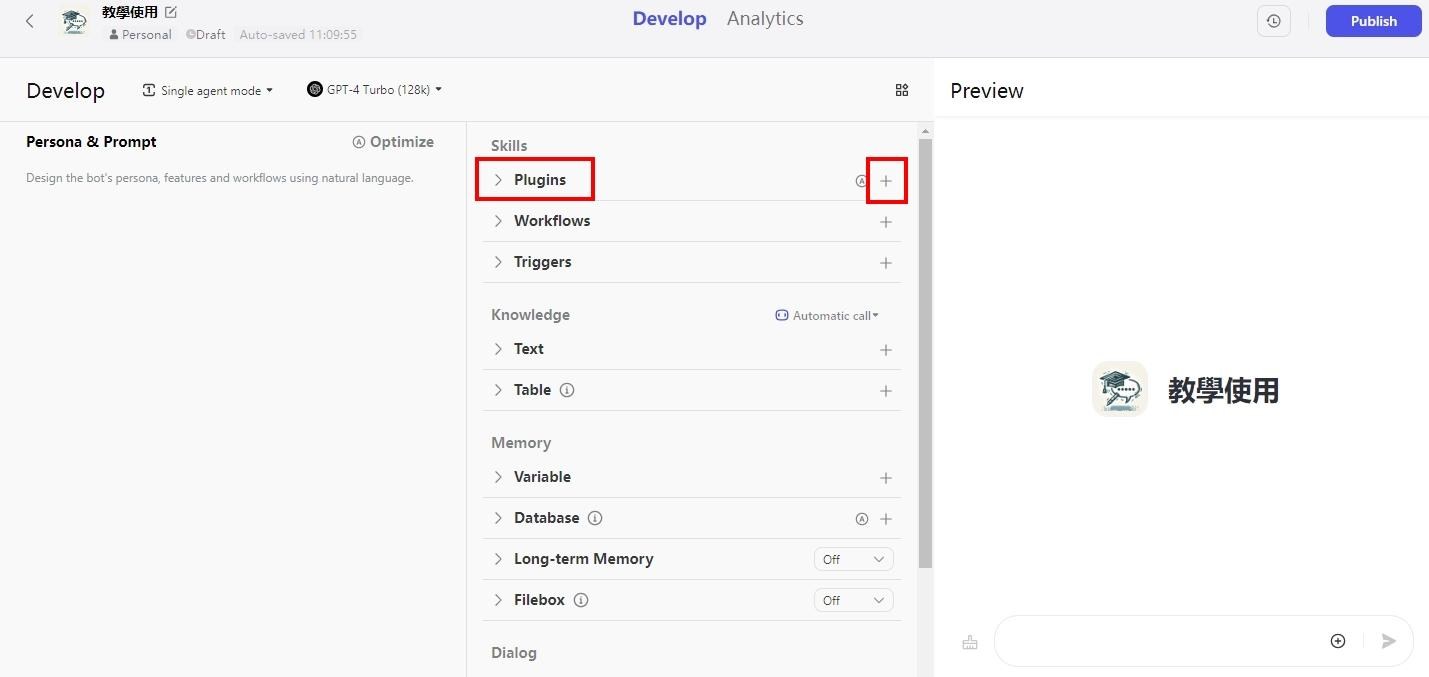The height and width of the screenshot is (677, 1429).
Task: Add a plugin with the plus icon
Action: coord(885,181)
